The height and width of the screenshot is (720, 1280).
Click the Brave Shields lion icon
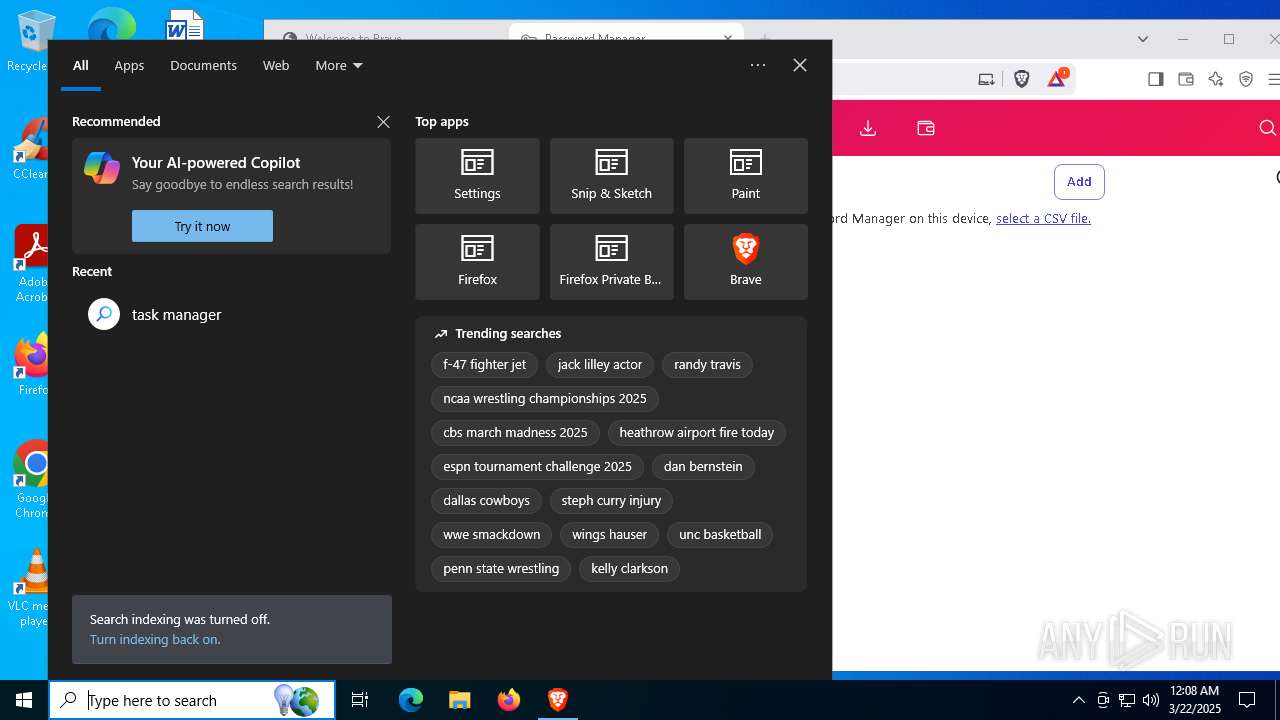click(x=1021, y=79)
